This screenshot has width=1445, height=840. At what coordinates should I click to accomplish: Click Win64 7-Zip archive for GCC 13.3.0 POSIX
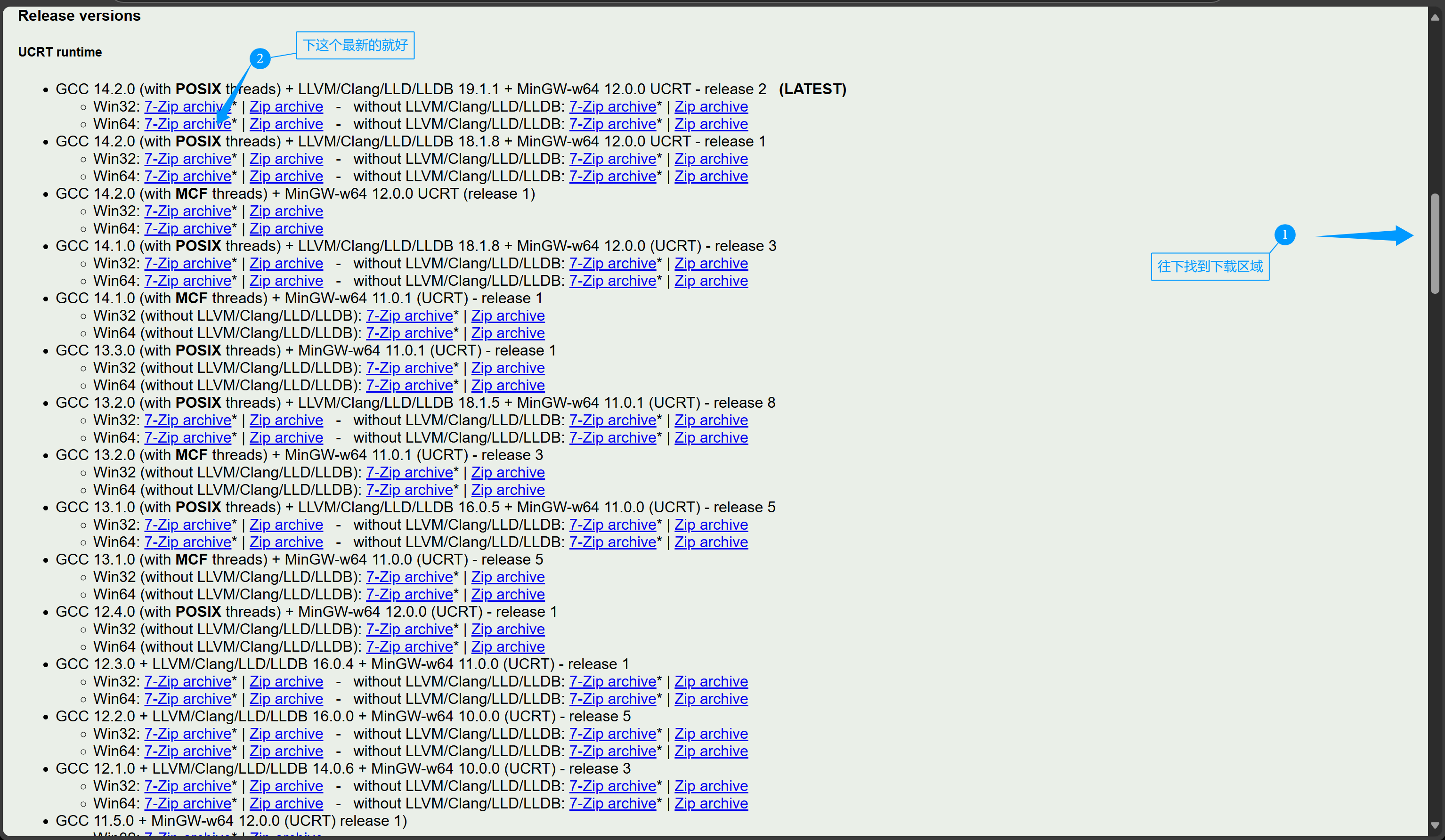pyautogui.click(x=409, y=385)
